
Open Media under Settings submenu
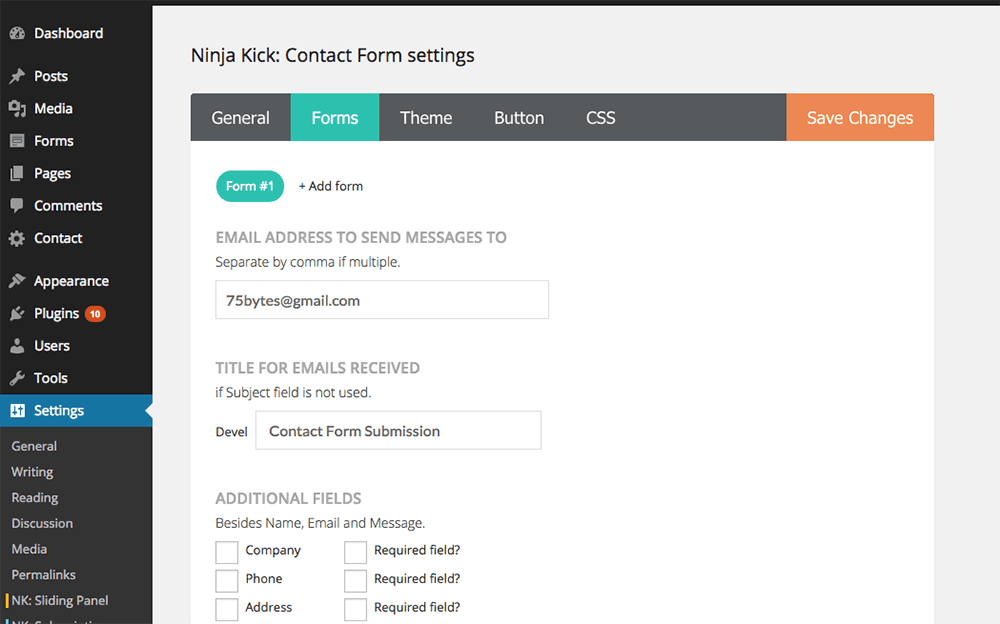pos(29,549)
